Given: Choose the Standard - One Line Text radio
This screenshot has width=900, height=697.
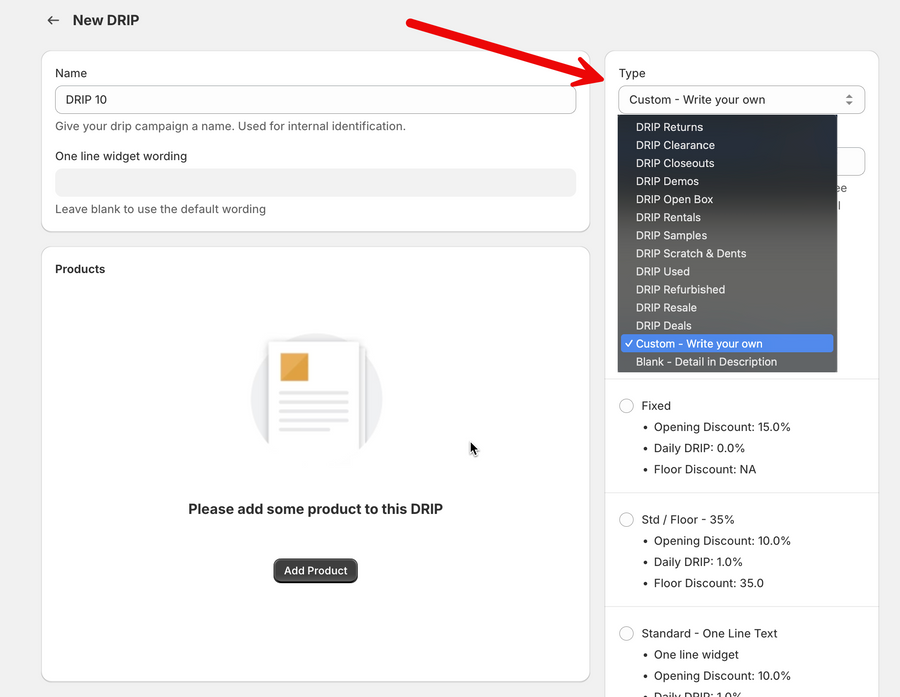Looking at the screenshot, I should click(x=626, y=634).
